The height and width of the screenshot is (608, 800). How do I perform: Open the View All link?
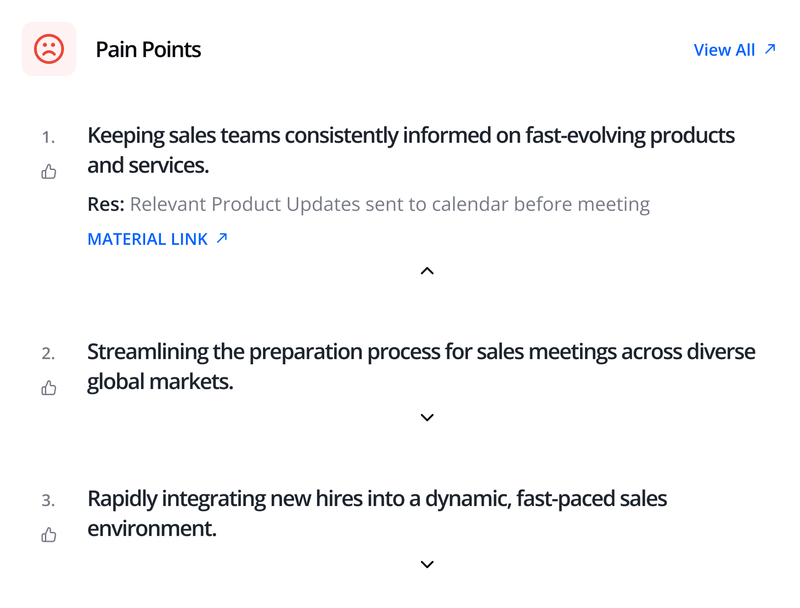point(724,50)
